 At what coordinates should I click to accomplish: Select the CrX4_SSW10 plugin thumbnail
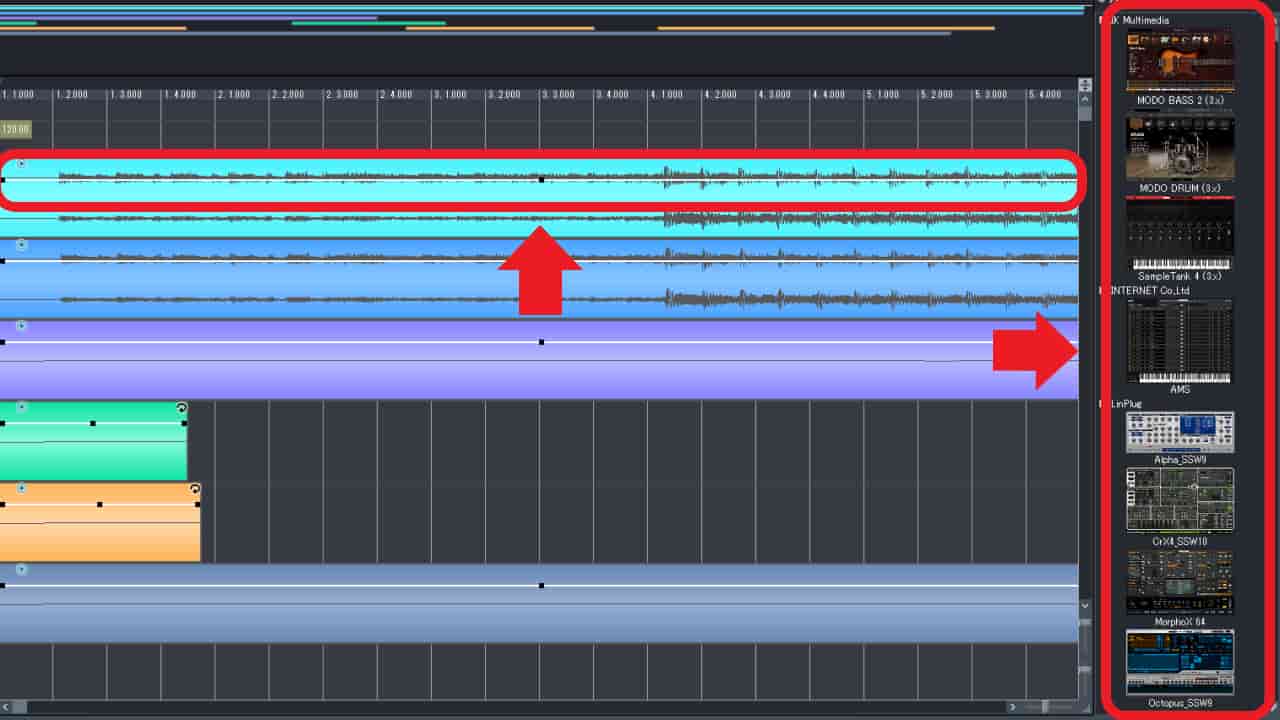tap(1179, 500)
